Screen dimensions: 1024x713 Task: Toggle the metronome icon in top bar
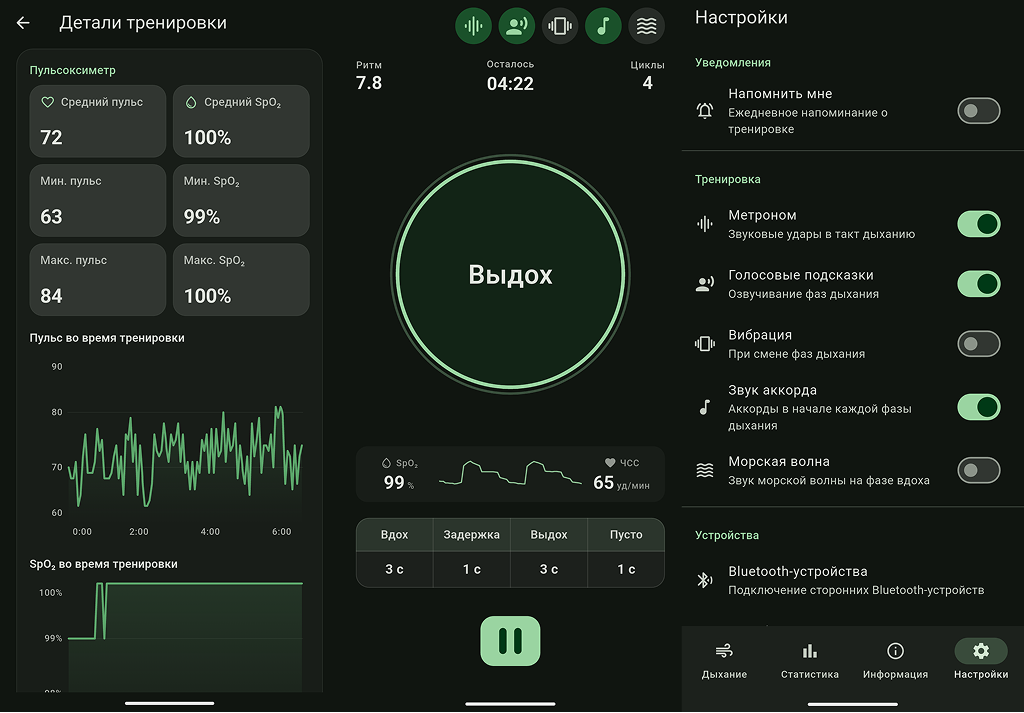point(473,26)
